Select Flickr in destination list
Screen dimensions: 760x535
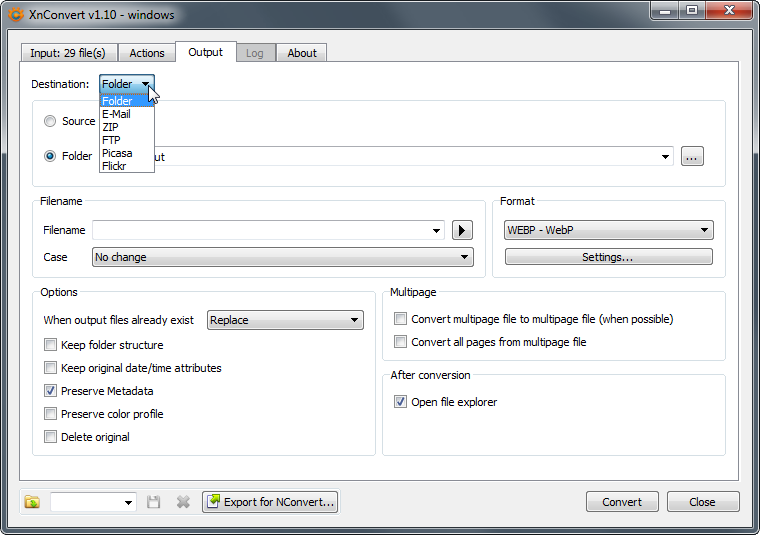[x=114, y=166]
